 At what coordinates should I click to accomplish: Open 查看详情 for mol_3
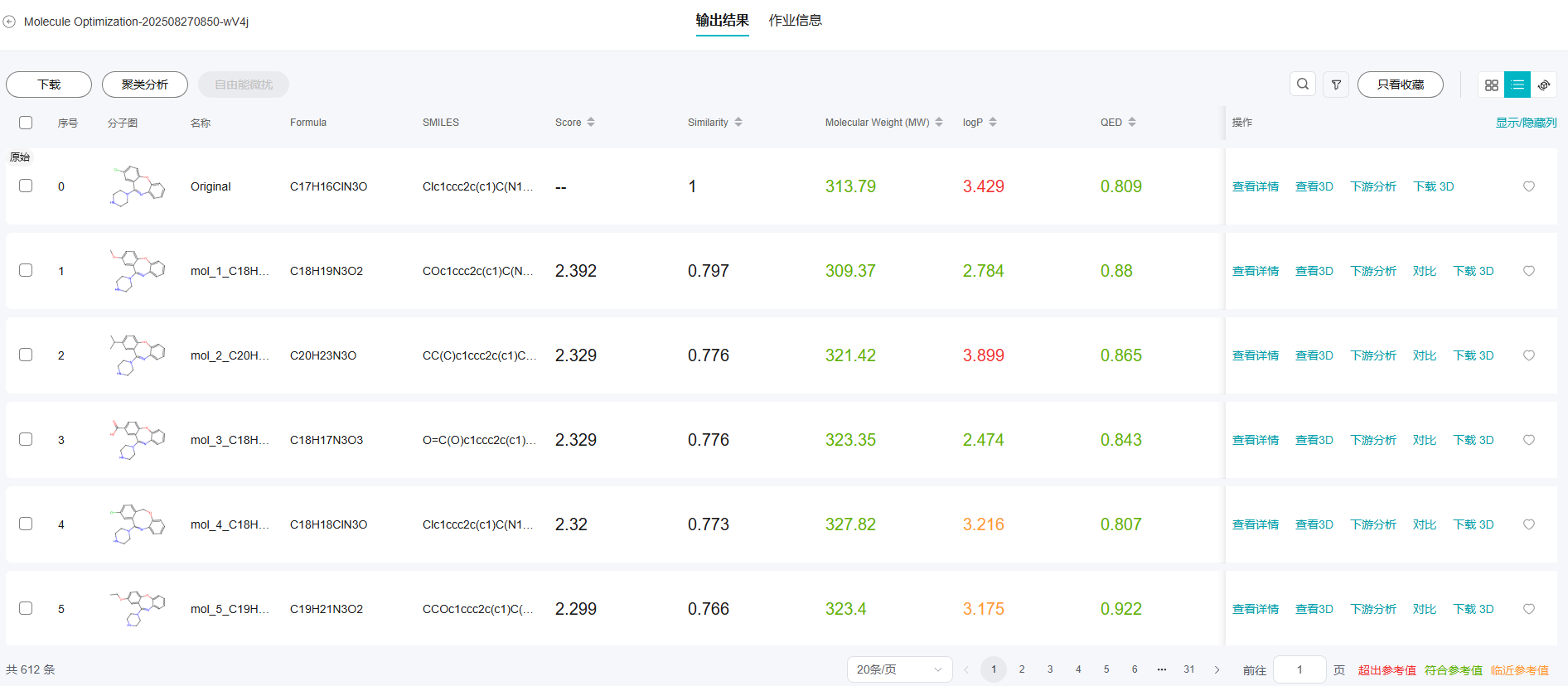click(1255, 440)
